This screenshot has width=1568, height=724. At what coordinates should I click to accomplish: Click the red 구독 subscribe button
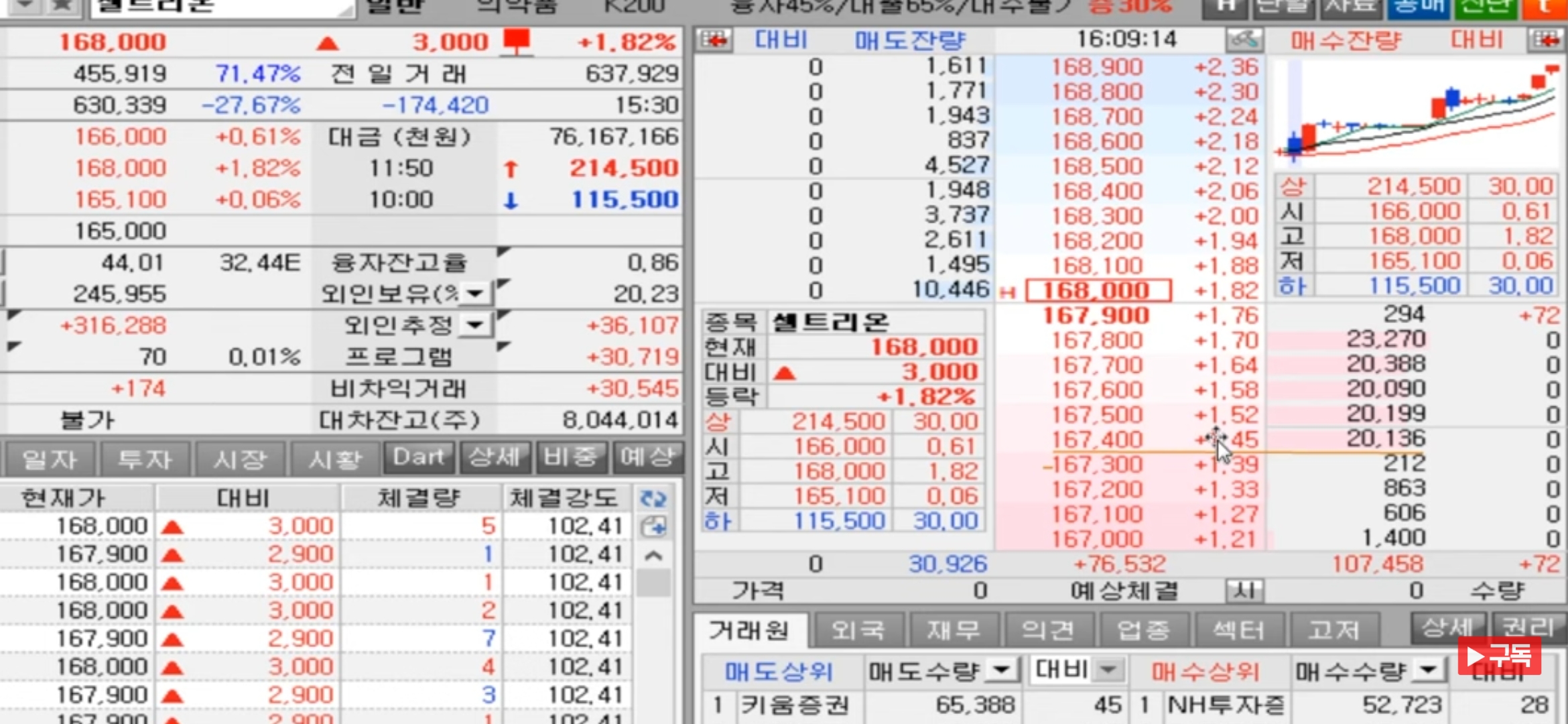coord(1499,656)
